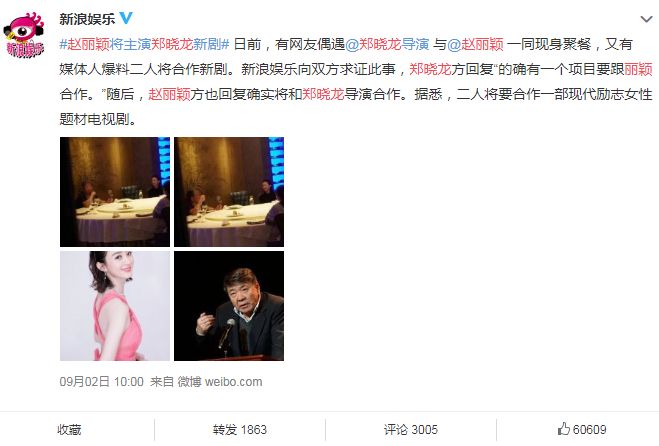This screenshot has width=659, height=446.
Task: Open the 新浪娱乐 avatar icon
Action: [x=24, y=35]
